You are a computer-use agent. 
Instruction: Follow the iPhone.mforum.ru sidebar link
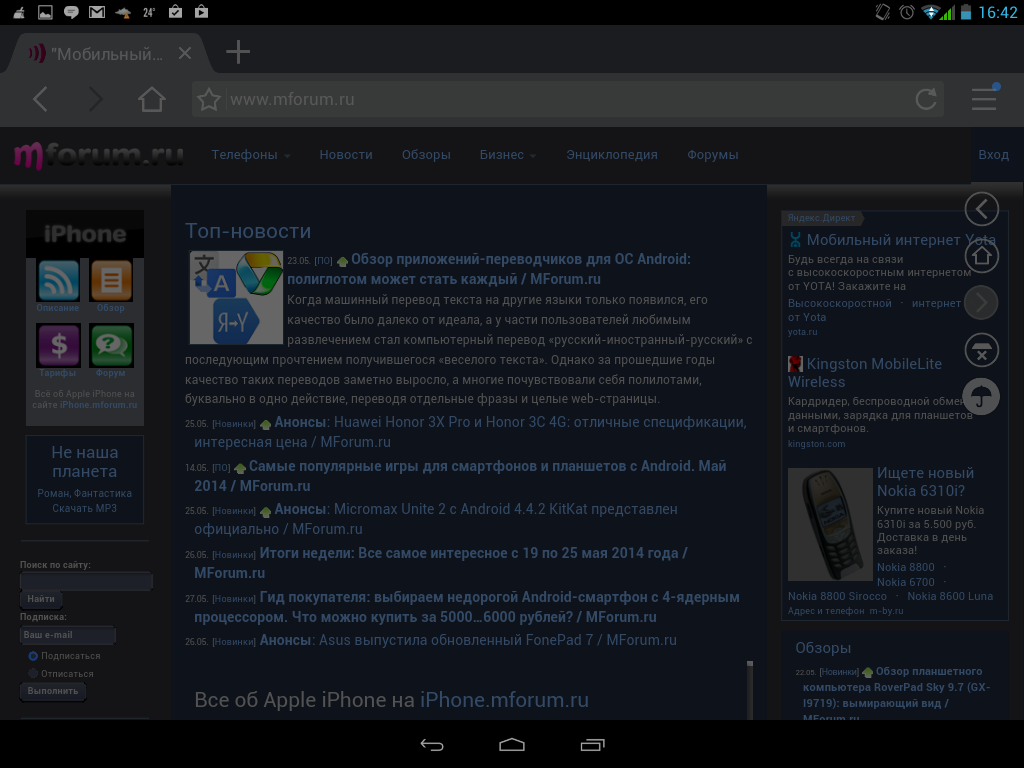coord(99,405)
